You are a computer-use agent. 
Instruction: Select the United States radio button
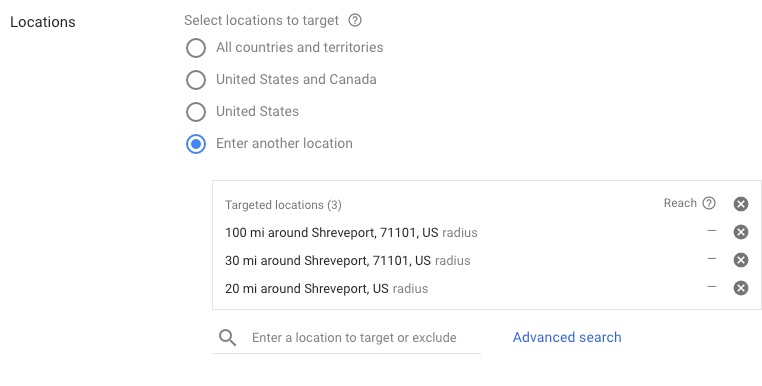click(196, 112)
